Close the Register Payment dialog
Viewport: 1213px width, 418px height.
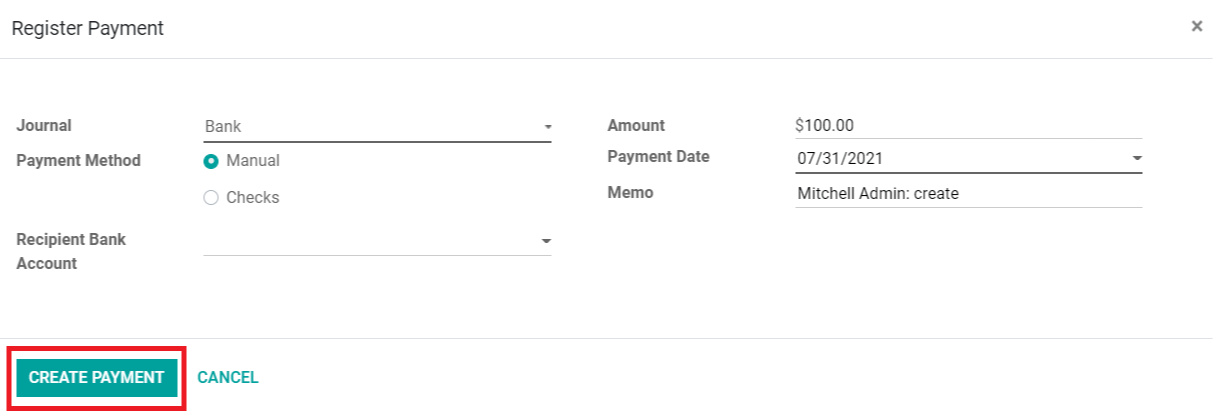1196,27
